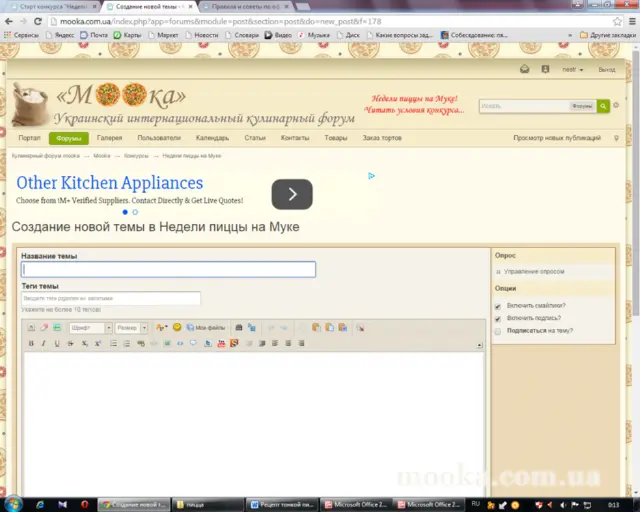Enable 'Подписаться на тему?' checkbox
The height and width of the screenshot is (512, 640).
click(x=498, y=332)
